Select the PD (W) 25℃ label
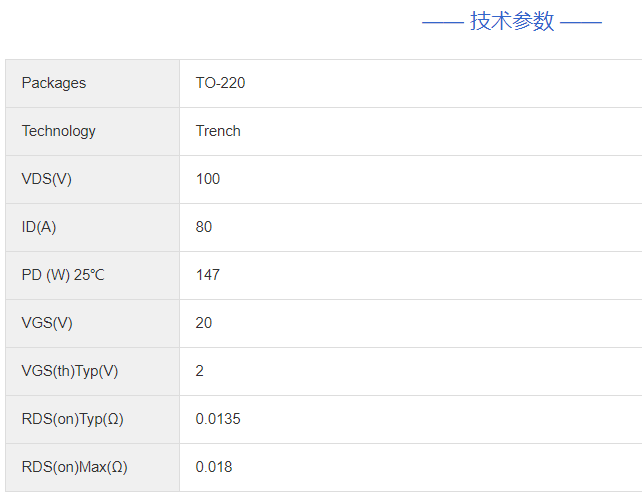The image size is (642, 497). click(x=63, y=275)
